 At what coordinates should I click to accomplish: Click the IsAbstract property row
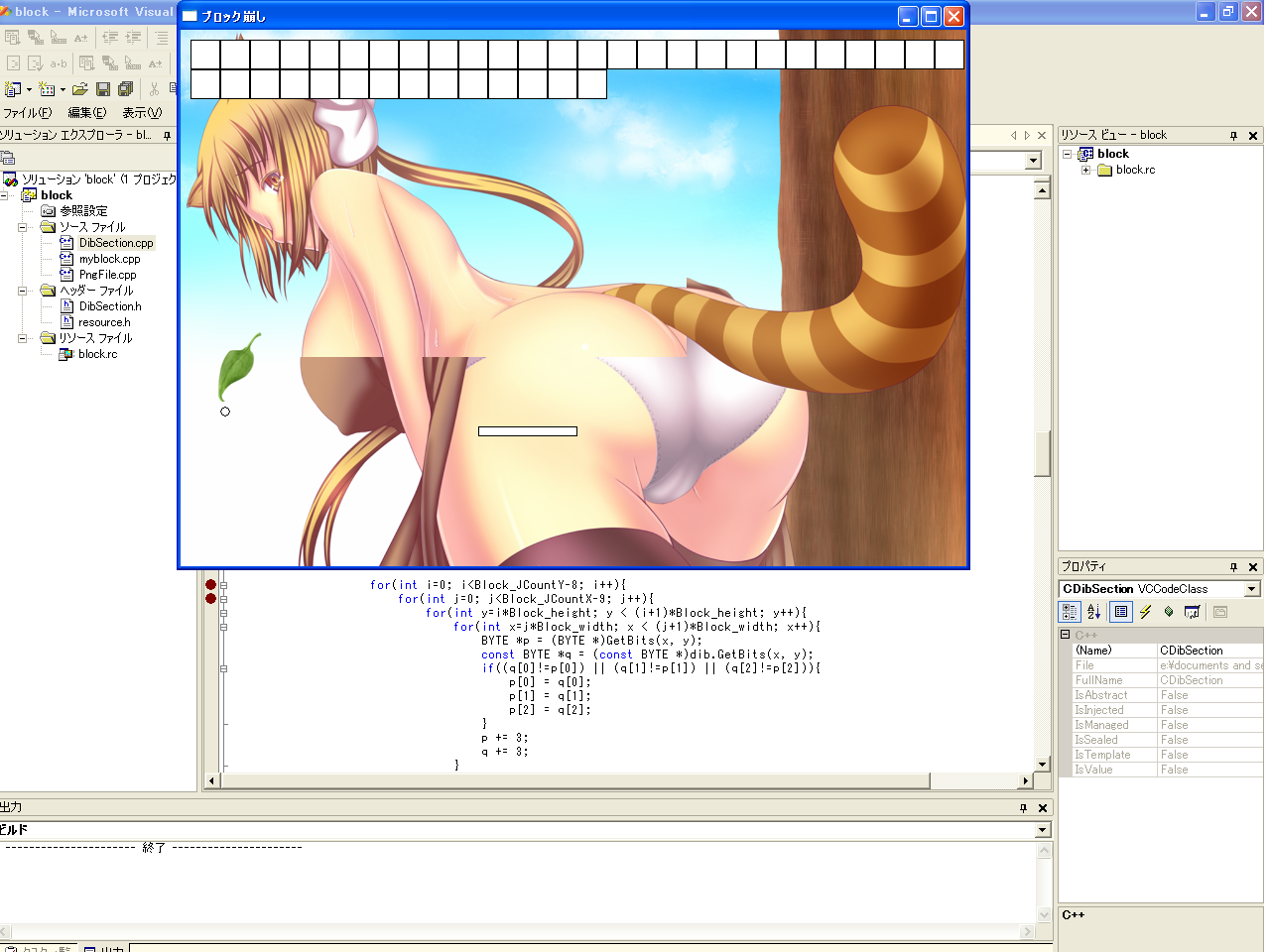tap(1161, 695)
